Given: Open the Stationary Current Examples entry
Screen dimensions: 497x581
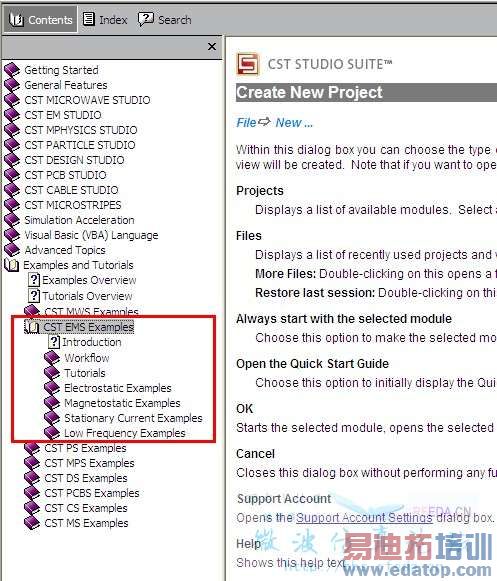Looking at the screenshot, I should pos(133,418).
